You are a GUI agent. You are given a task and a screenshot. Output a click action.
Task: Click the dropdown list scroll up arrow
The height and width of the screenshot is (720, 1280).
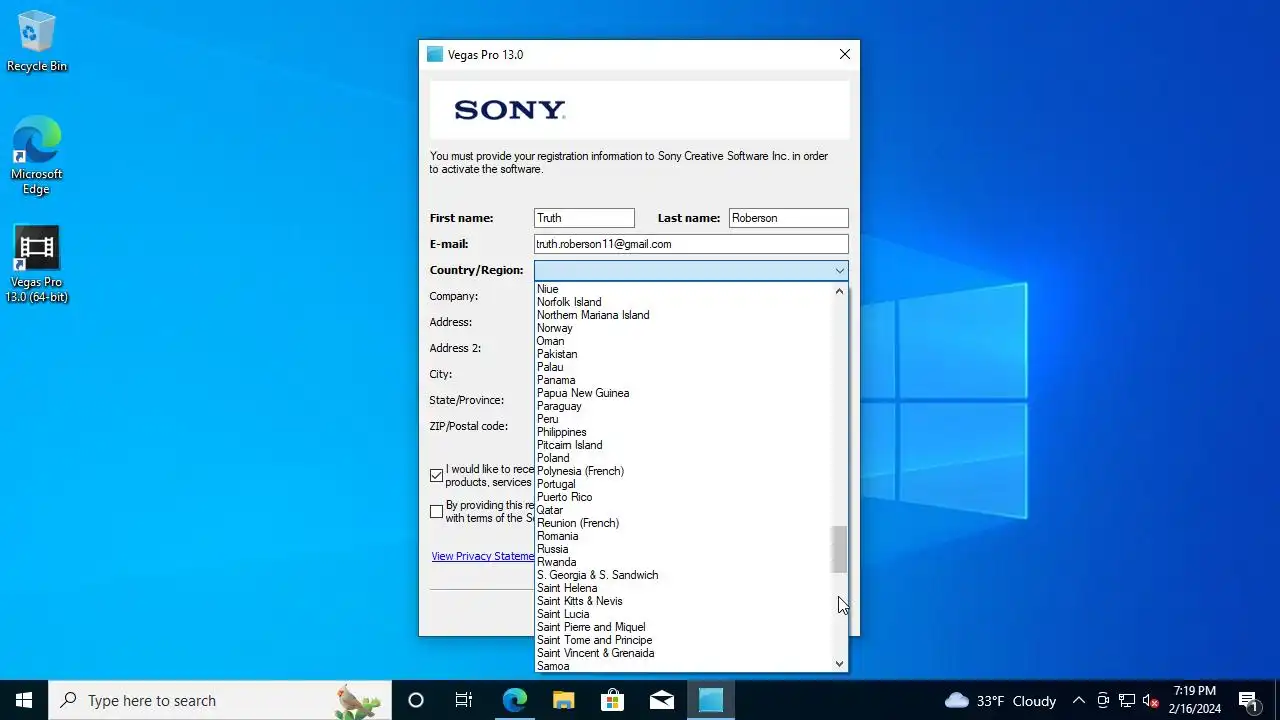click(x=839, y=291)
